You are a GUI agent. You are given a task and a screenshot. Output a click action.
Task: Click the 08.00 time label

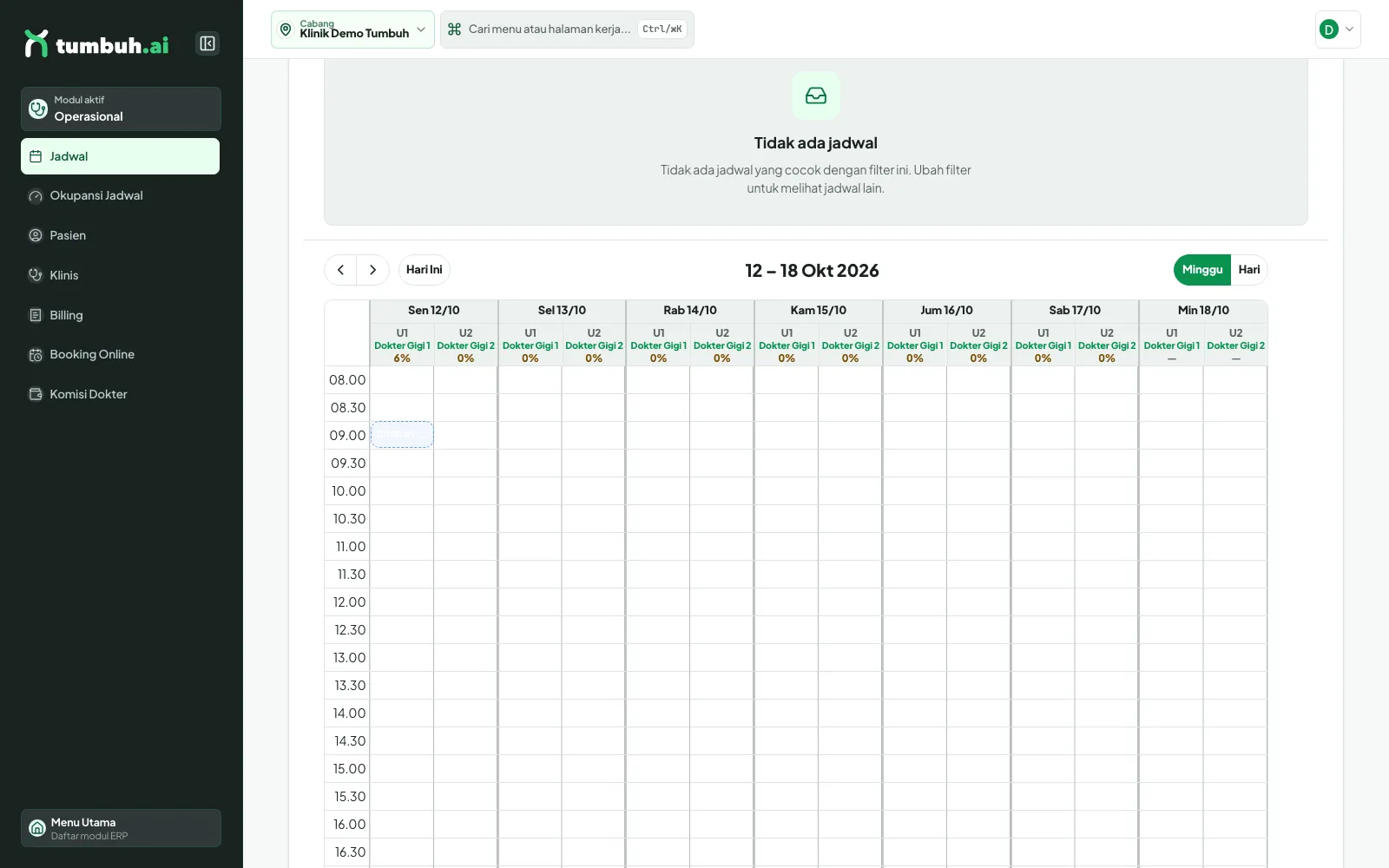click(347, 380)
